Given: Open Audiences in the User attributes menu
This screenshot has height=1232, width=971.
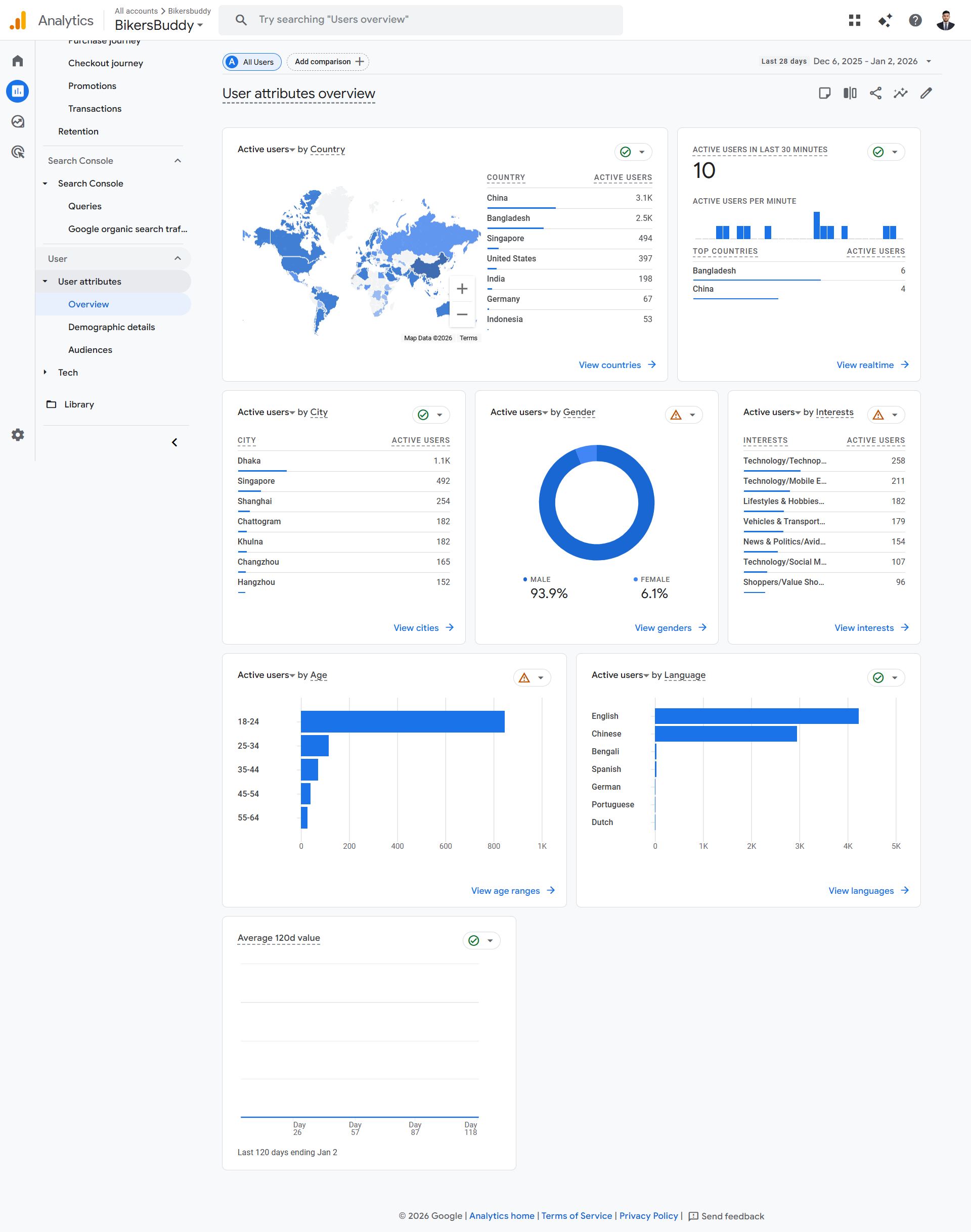Looking at the screenshot, I should coord(90,349).
